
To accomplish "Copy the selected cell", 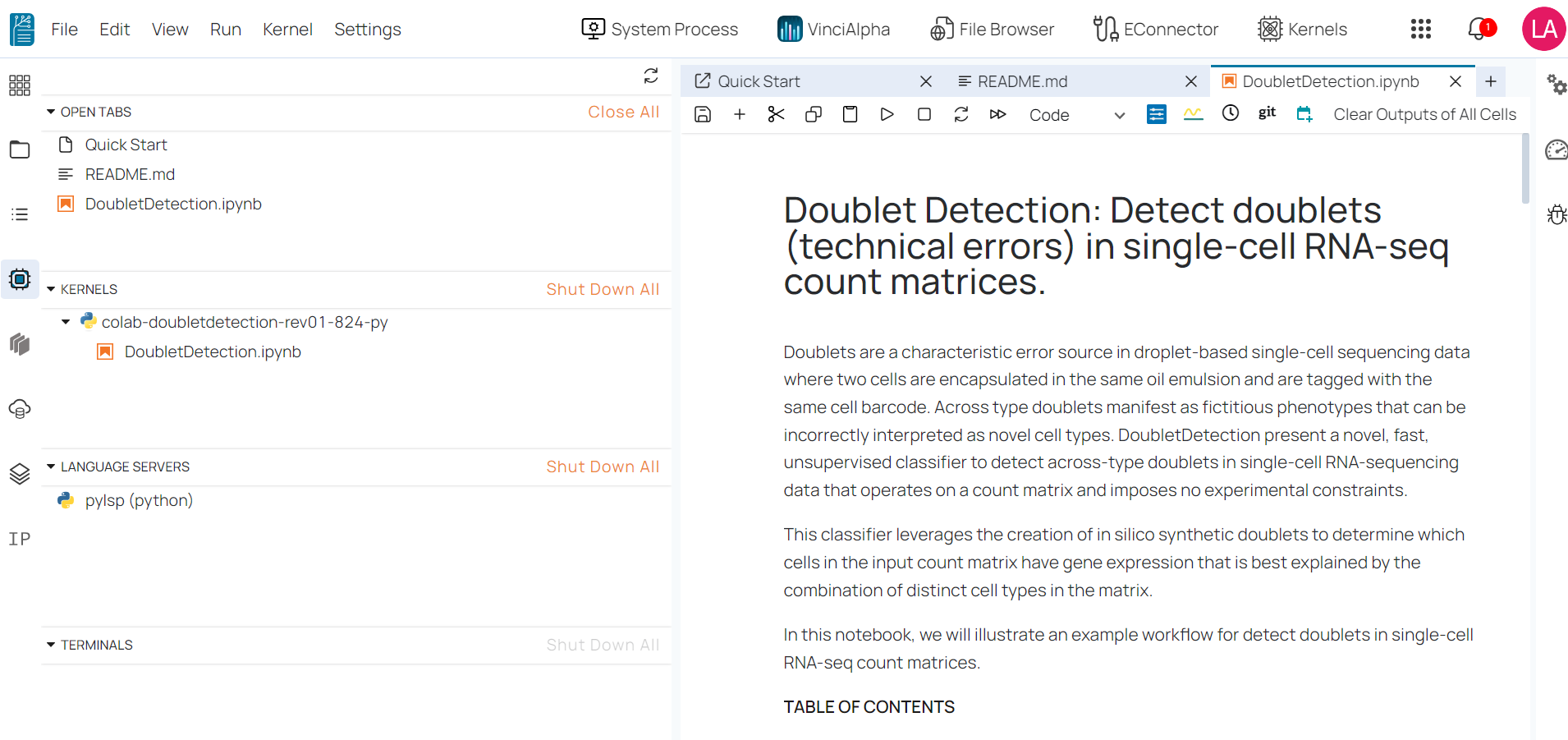I will pos(814,114).
